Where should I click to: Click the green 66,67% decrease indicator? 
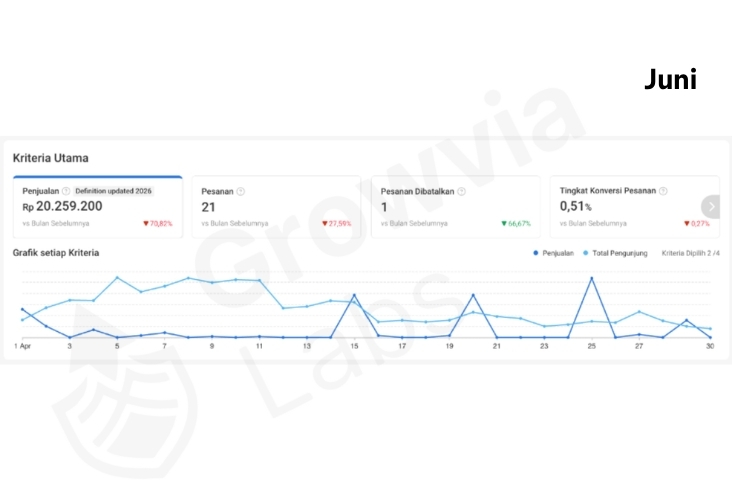[516, 224]
